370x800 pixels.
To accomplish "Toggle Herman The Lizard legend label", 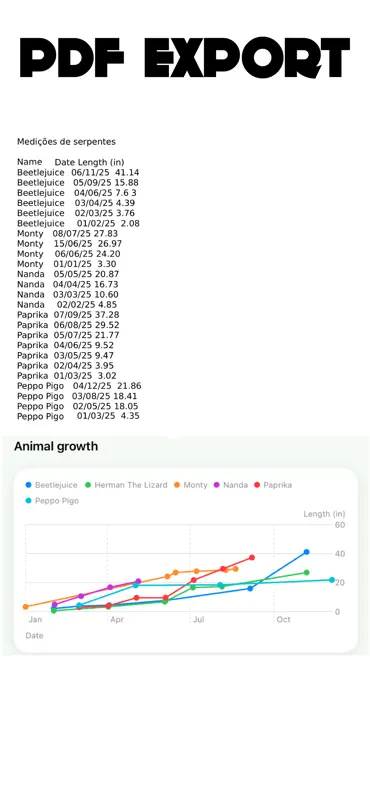I will [131, 485].
